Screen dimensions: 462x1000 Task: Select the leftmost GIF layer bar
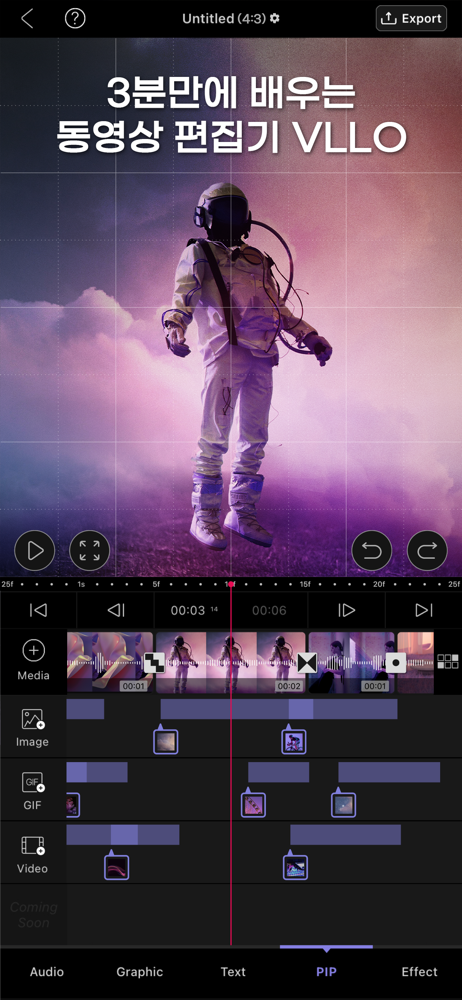click(97, 772)
